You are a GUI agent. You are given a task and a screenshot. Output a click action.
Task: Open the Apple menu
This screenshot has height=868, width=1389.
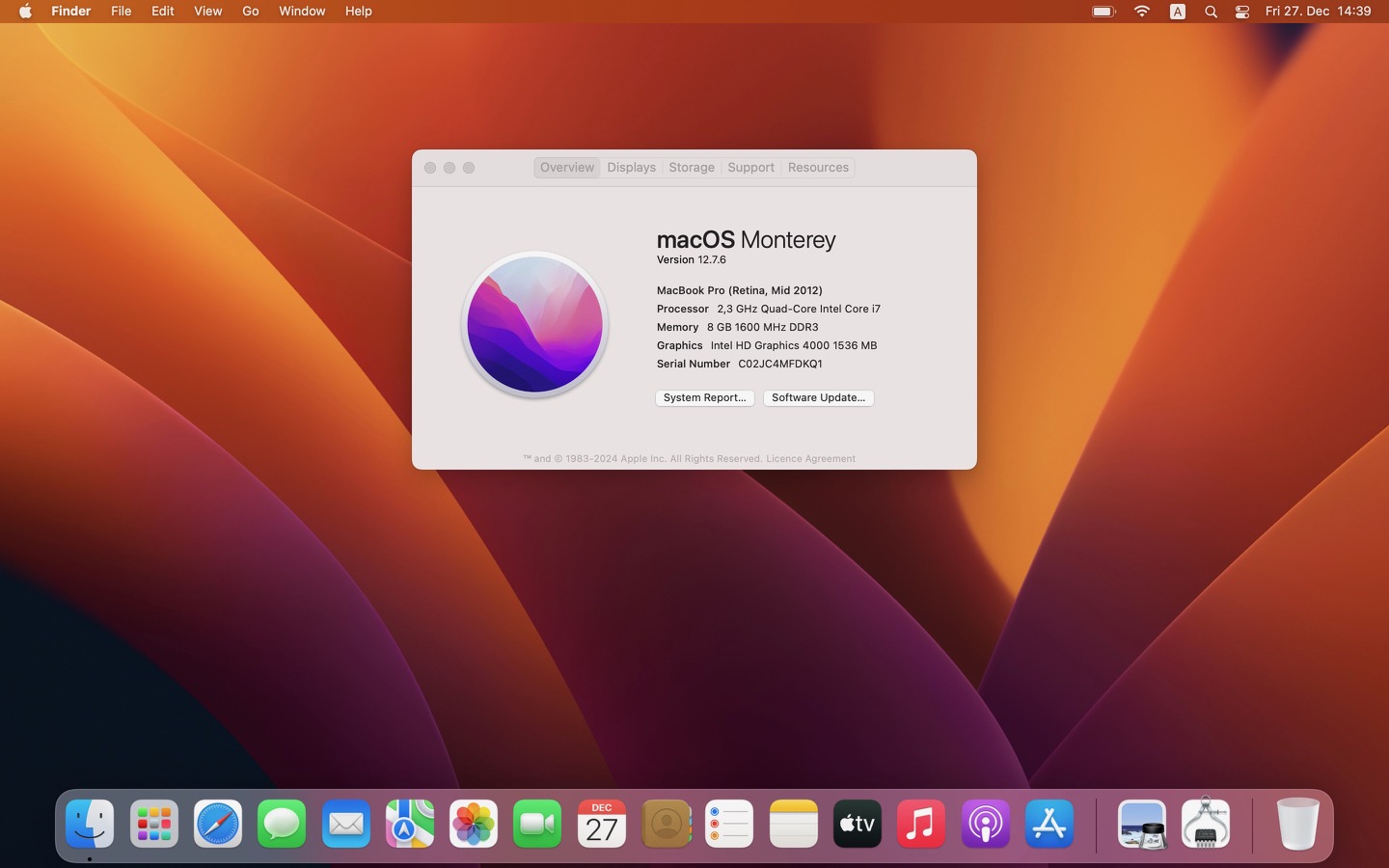(x=26, y=11)
